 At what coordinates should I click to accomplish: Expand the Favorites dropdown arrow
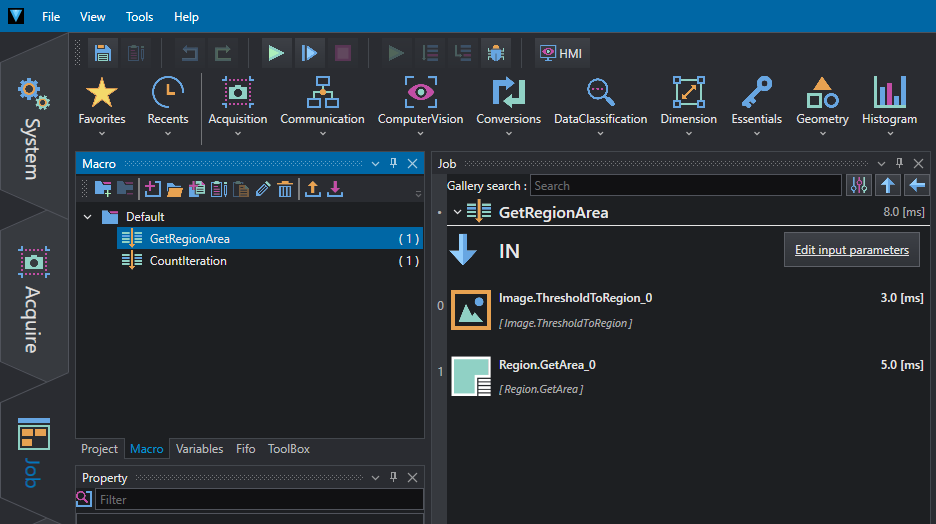tap(101, 134)
